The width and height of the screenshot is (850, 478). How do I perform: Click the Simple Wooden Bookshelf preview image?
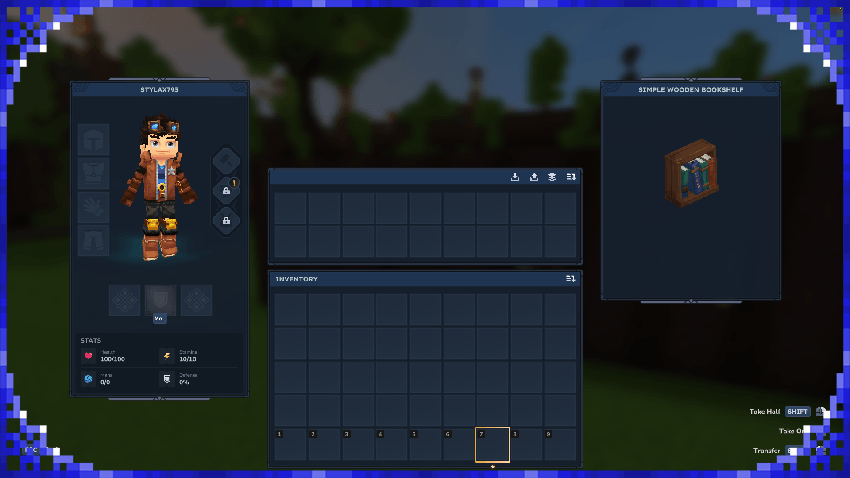point(690,172)
